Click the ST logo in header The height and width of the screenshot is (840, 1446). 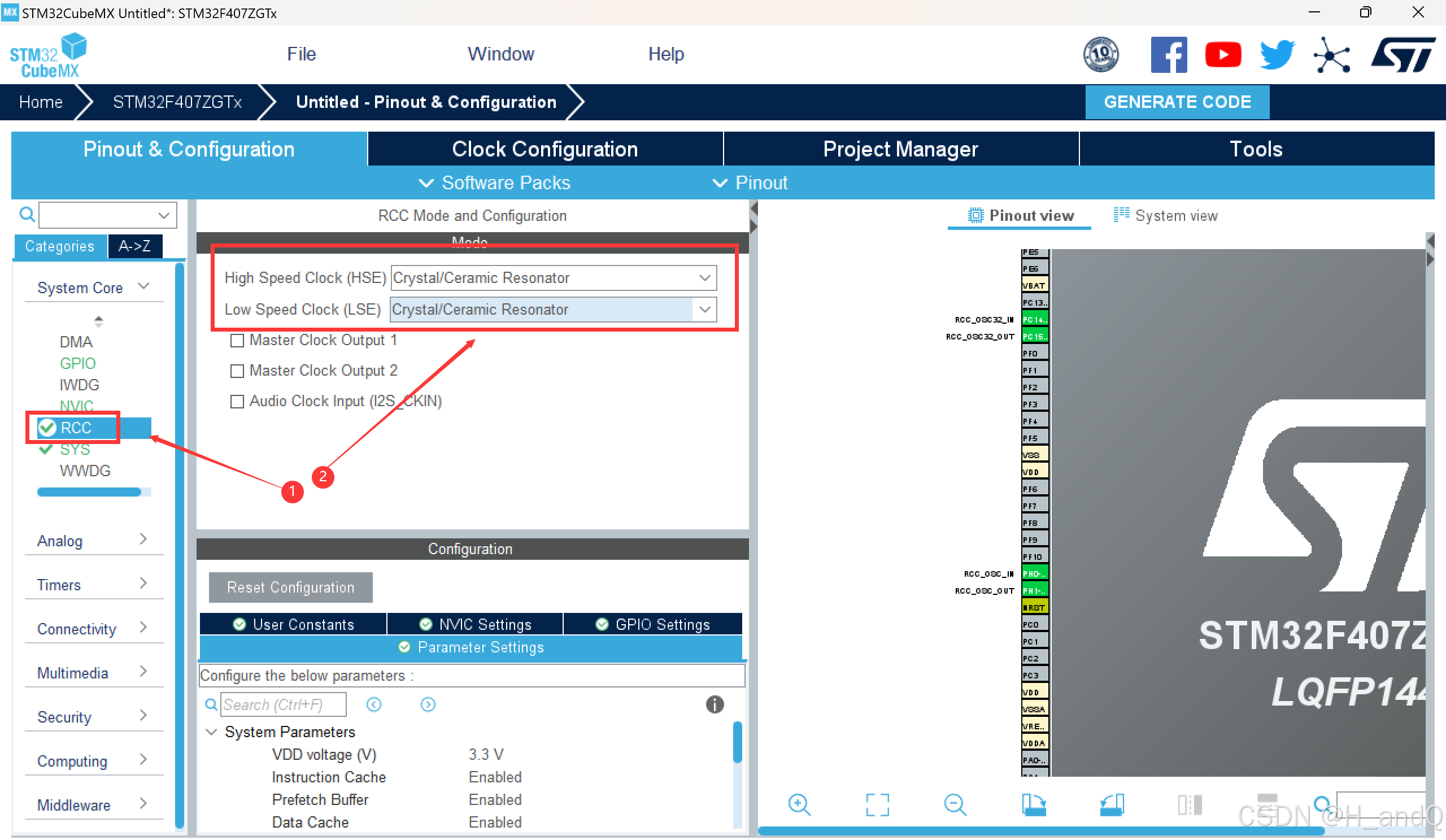click(x=1403, y=54)
